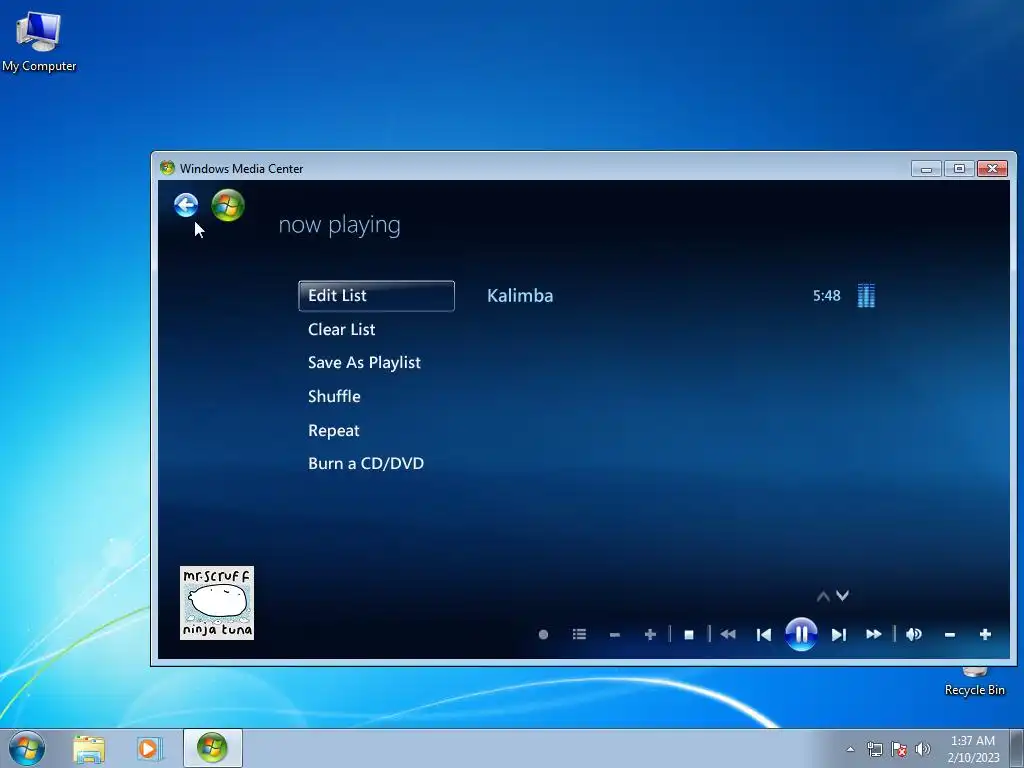
Task: Fast forward the current track
Action: tap(874, 634)
